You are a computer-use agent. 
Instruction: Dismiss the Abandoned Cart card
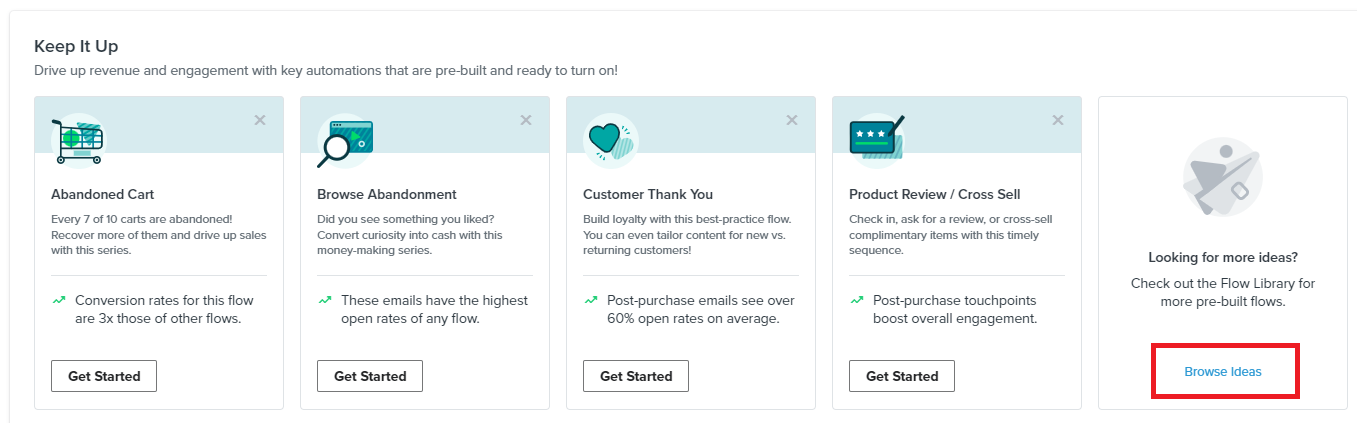260,120
